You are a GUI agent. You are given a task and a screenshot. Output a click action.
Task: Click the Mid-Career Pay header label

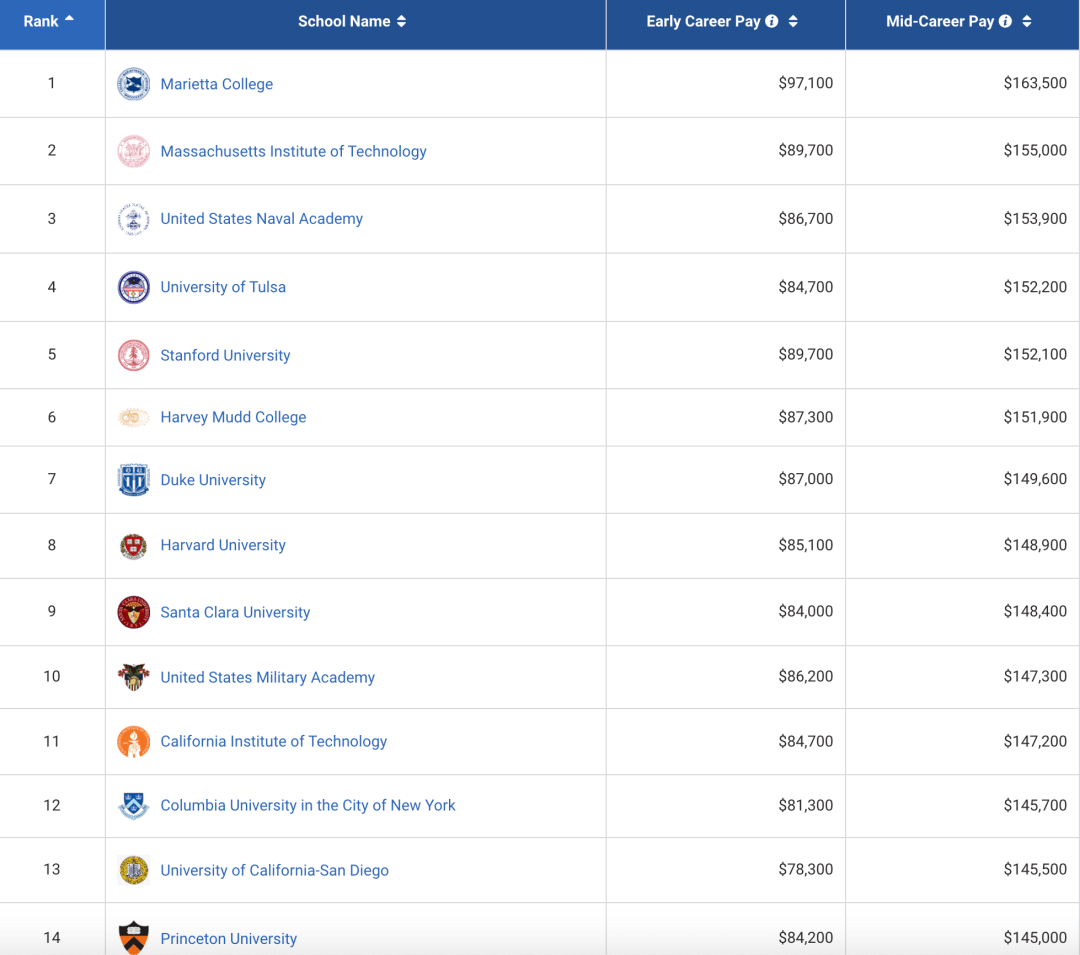(x=940, y=21)
